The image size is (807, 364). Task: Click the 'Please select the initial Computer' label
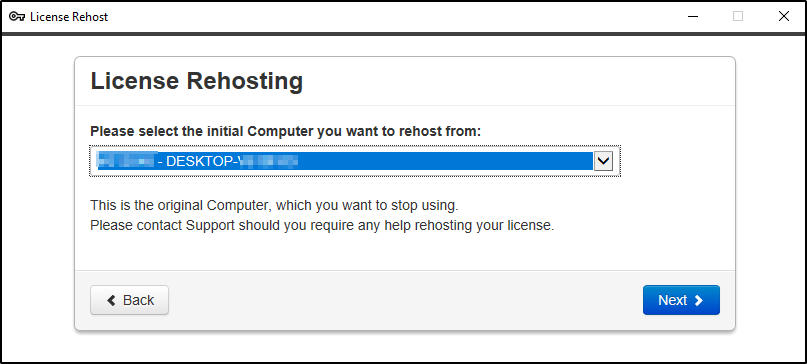(286, 131)
